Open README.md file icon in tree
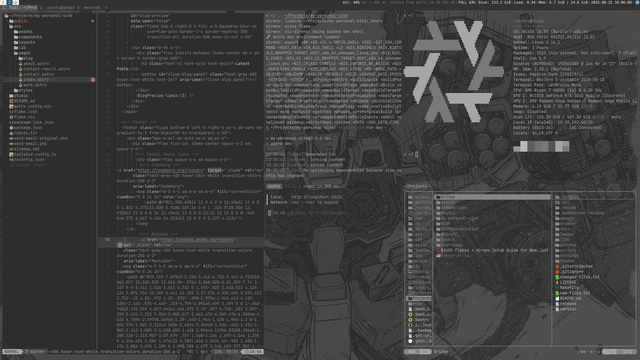 [x=11, y=101]
